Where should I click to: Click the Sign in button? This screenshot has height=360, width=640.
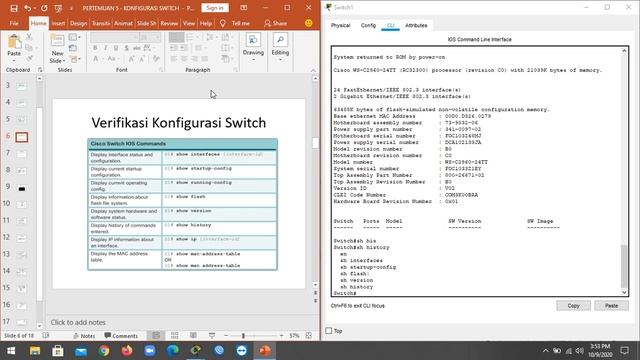click(215, 8)
